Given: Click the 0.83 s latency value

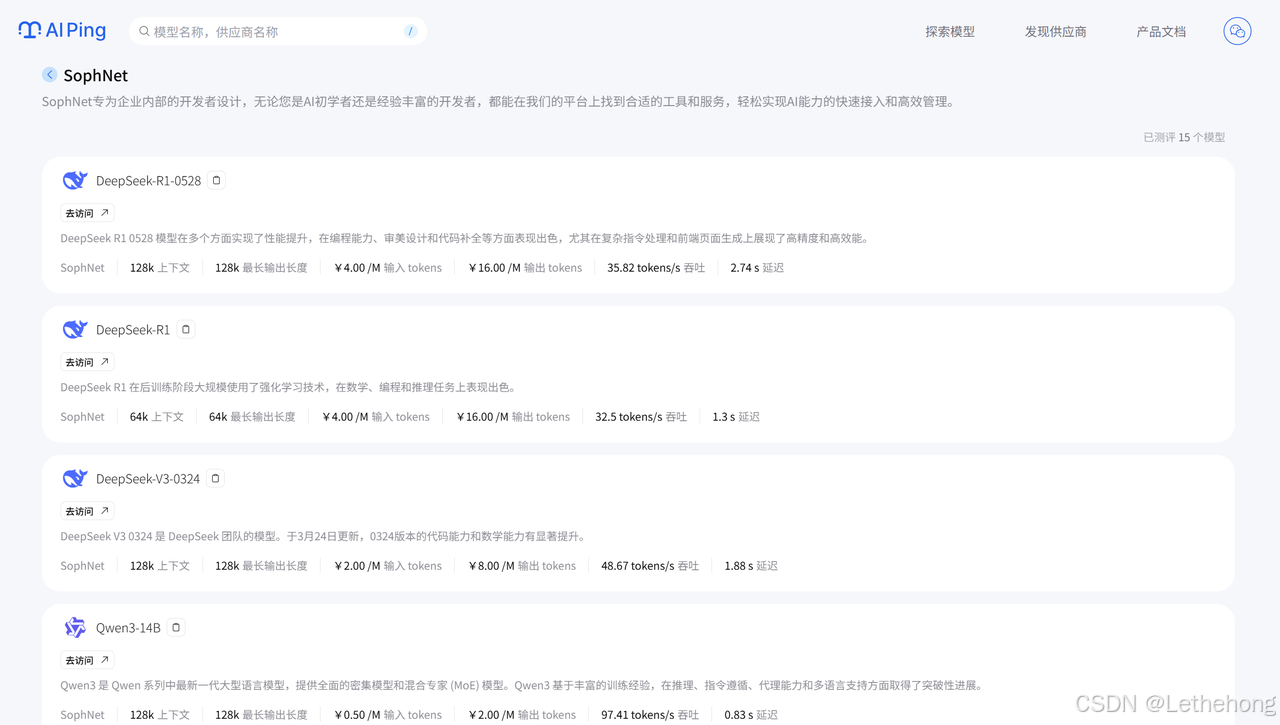Looking at the screenshot, I should (x=751, y=715).
